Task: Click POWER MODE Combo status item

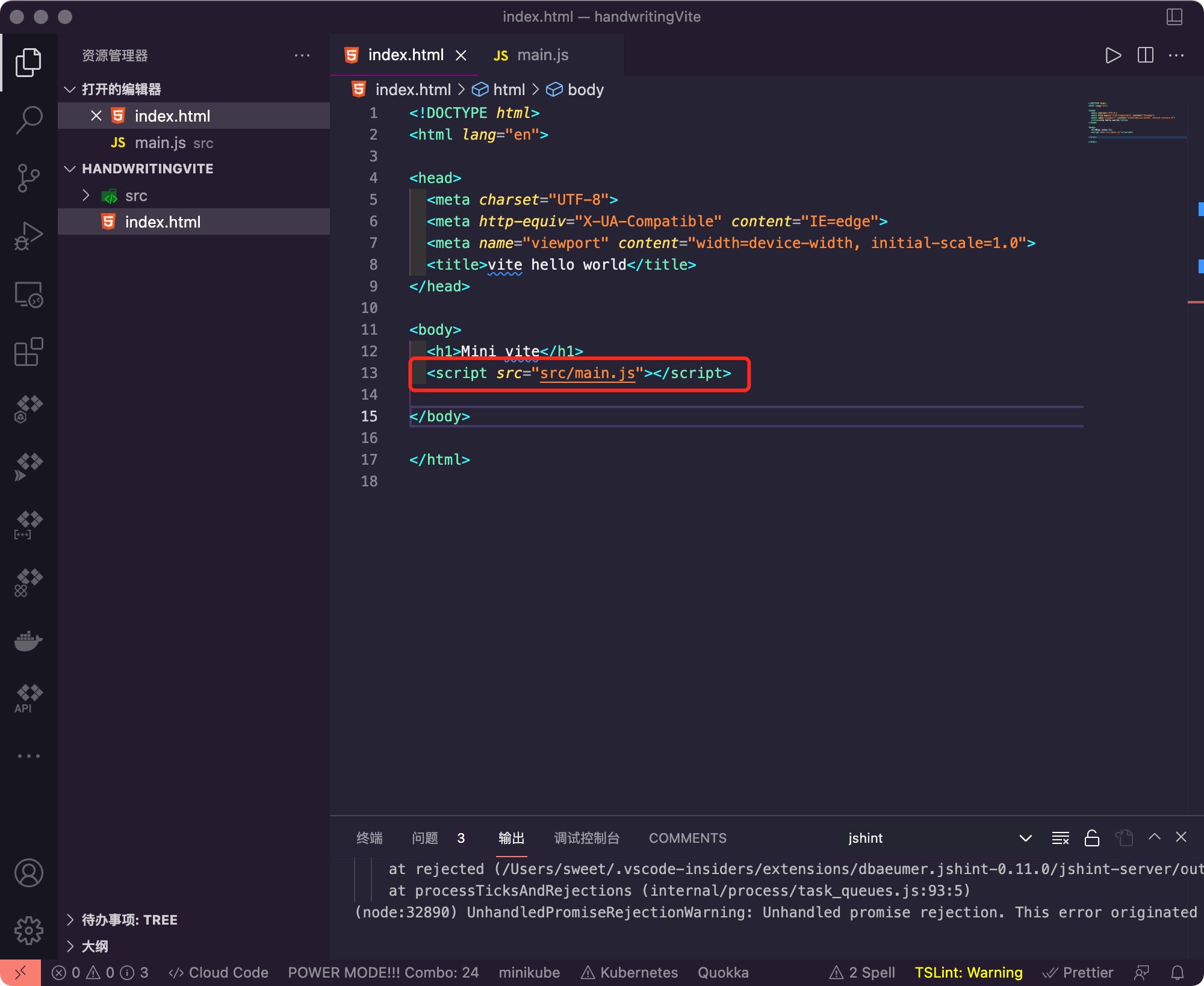Action: pos(383,973)
